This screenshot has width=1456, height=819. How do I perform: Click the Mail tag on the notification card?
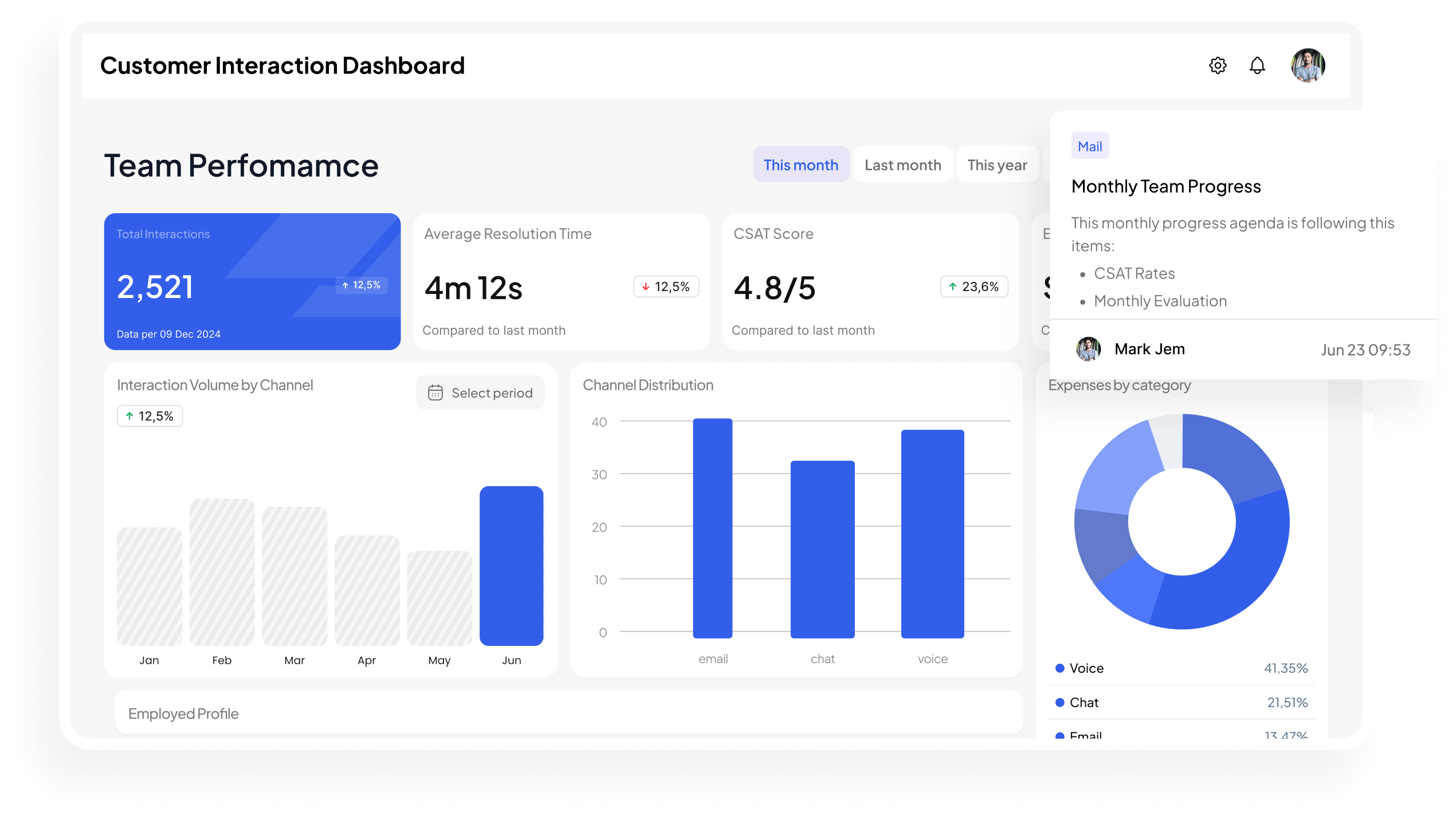(1089, 146)
